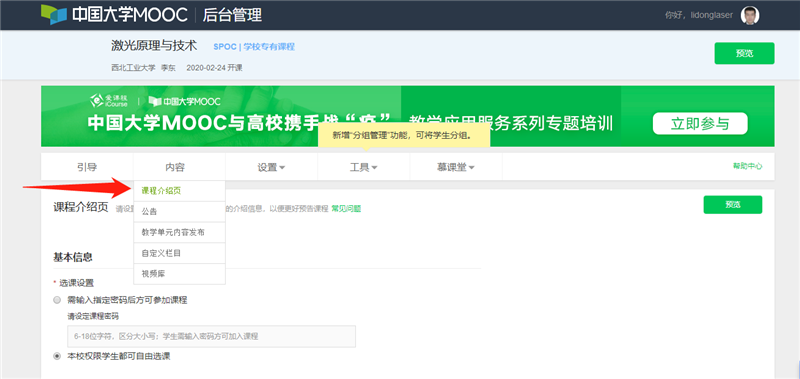Select 本校权限学生都可自由选课 radio option

pos(57,356)
